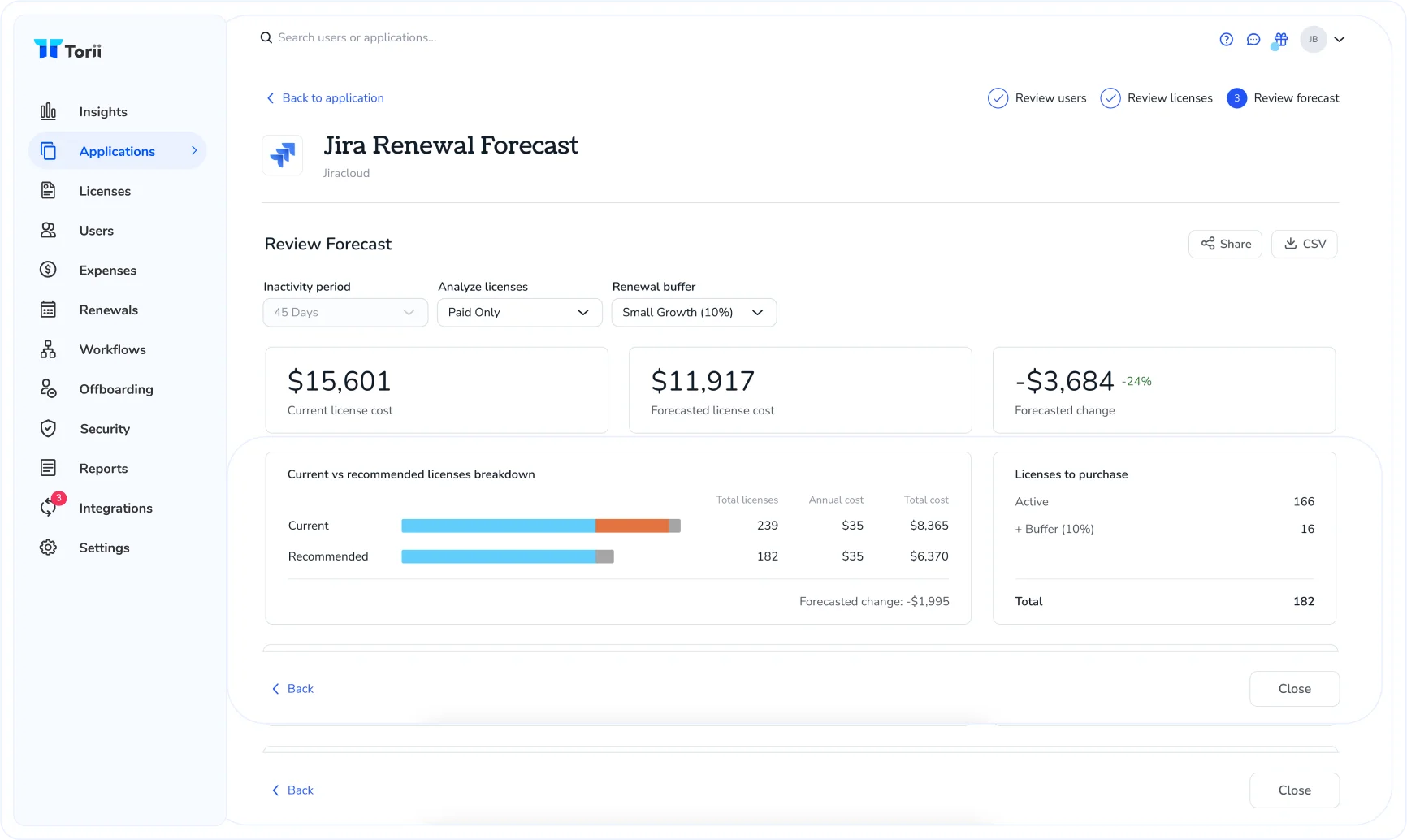Open the Analyze licenses Paid Only dropdown
The height and width of the screenshot is (840, 1407).
coord(519,313)
